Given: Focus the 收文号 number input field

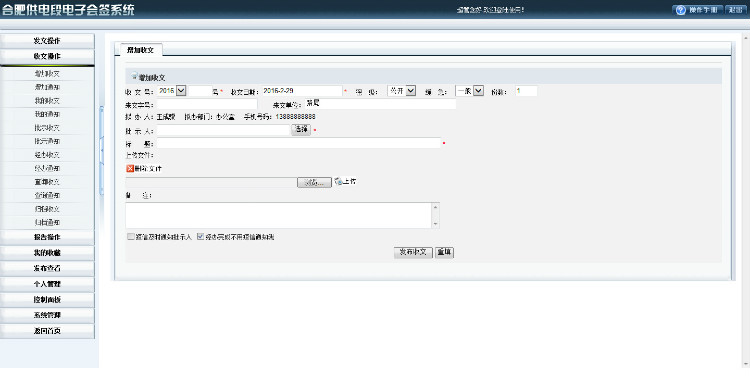Looking at the screenshot, I should [200, 91].
